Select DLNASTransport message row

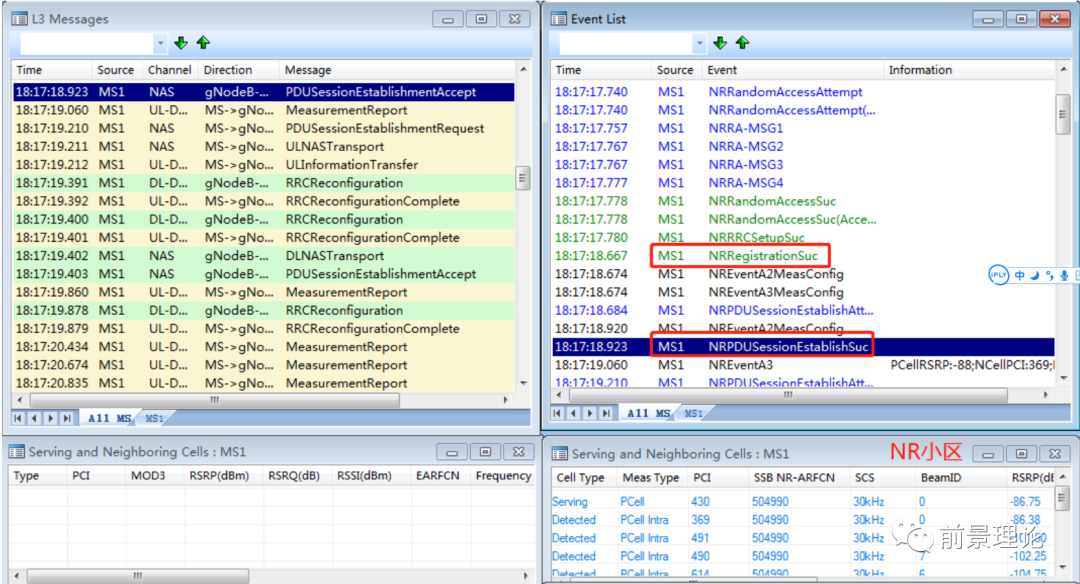pos(264,256)
